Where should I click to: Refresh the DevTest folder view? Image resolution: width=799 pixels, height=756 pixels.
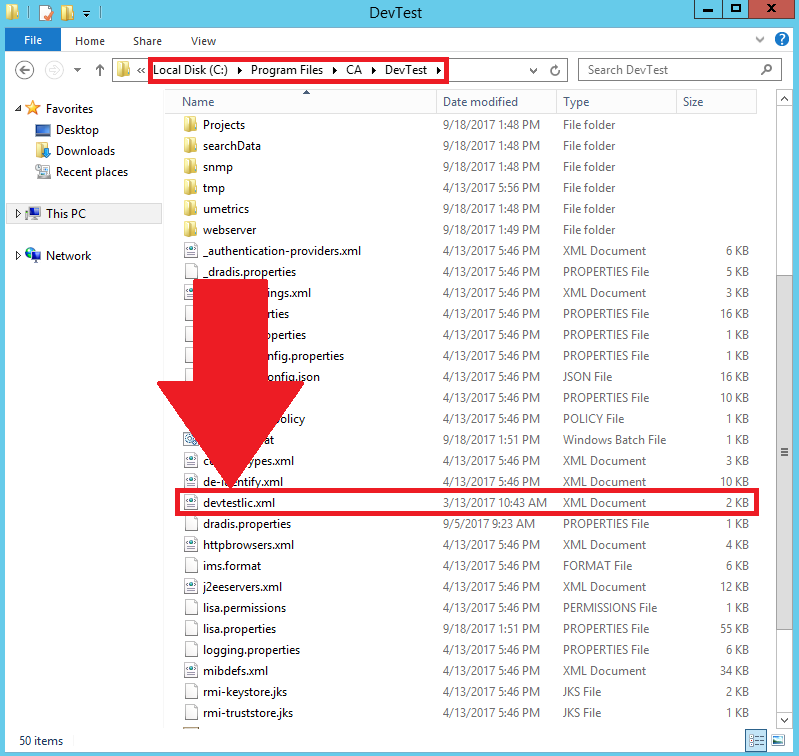(555, 70)
